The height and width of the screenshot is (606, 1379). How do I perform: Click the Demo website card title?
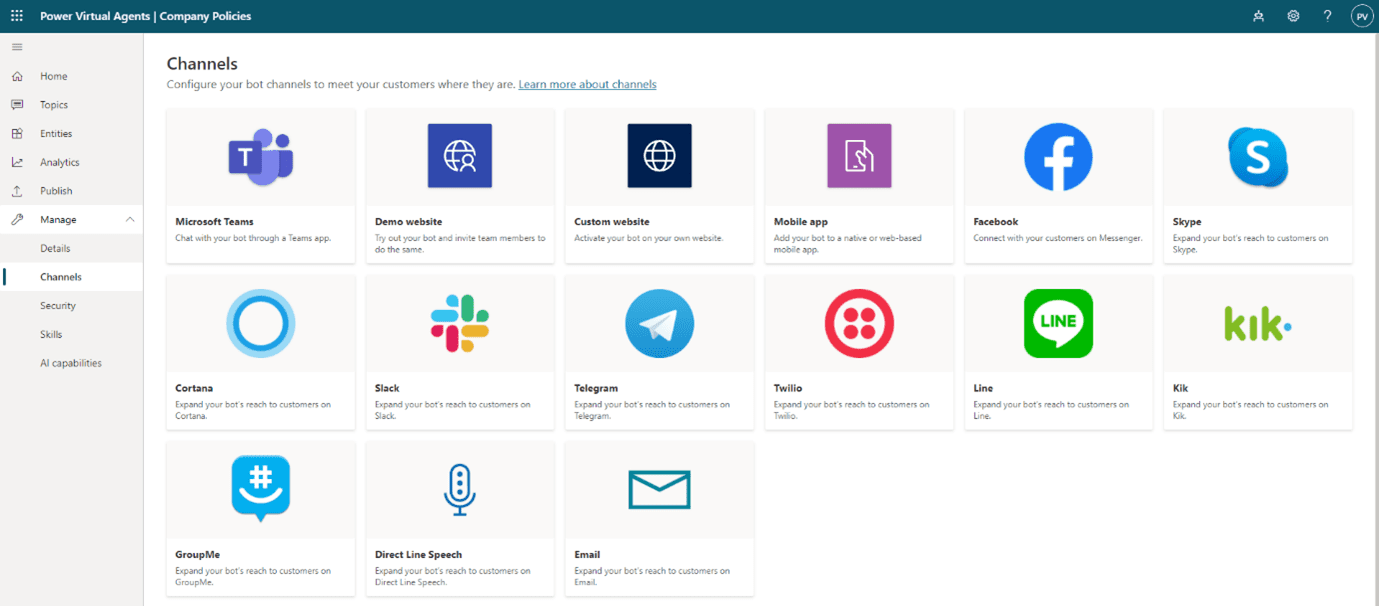408,222
